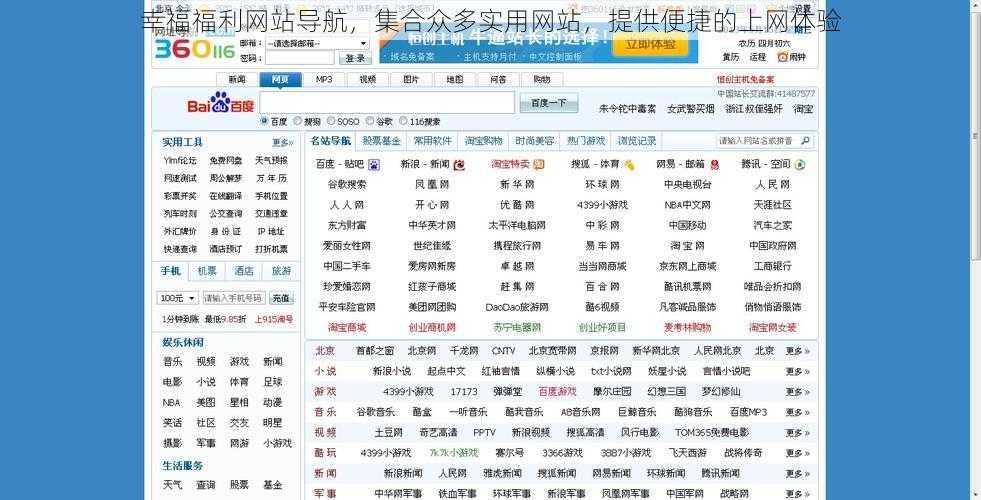The image size is (981, 500).
Task: Click the phone number input field
Action: point(234,298)
